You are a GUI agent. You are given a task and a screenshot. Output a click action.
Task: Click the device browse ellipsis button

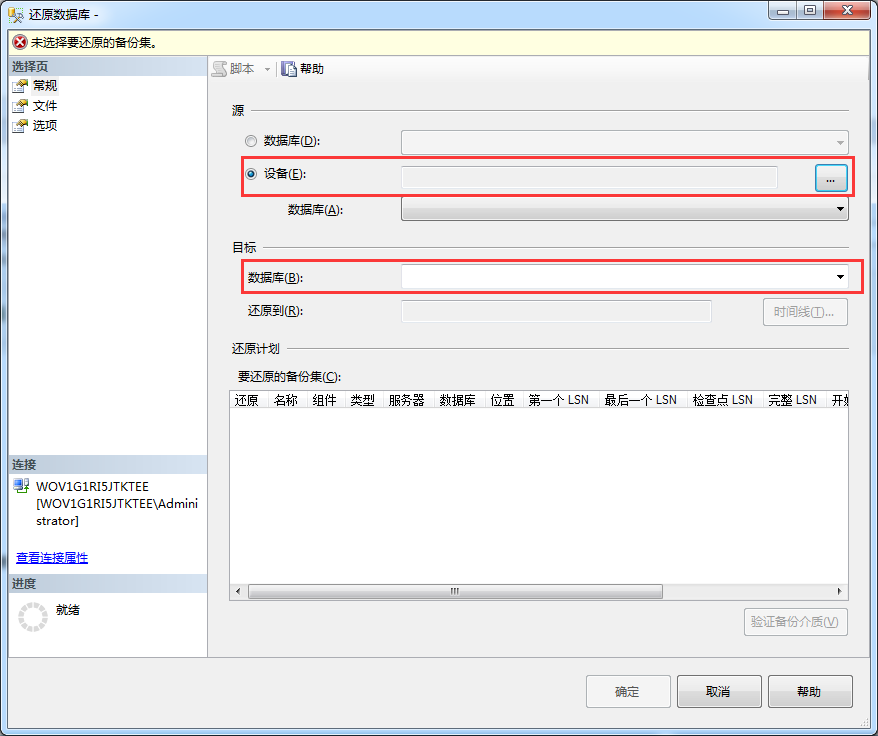pos(831,178)
